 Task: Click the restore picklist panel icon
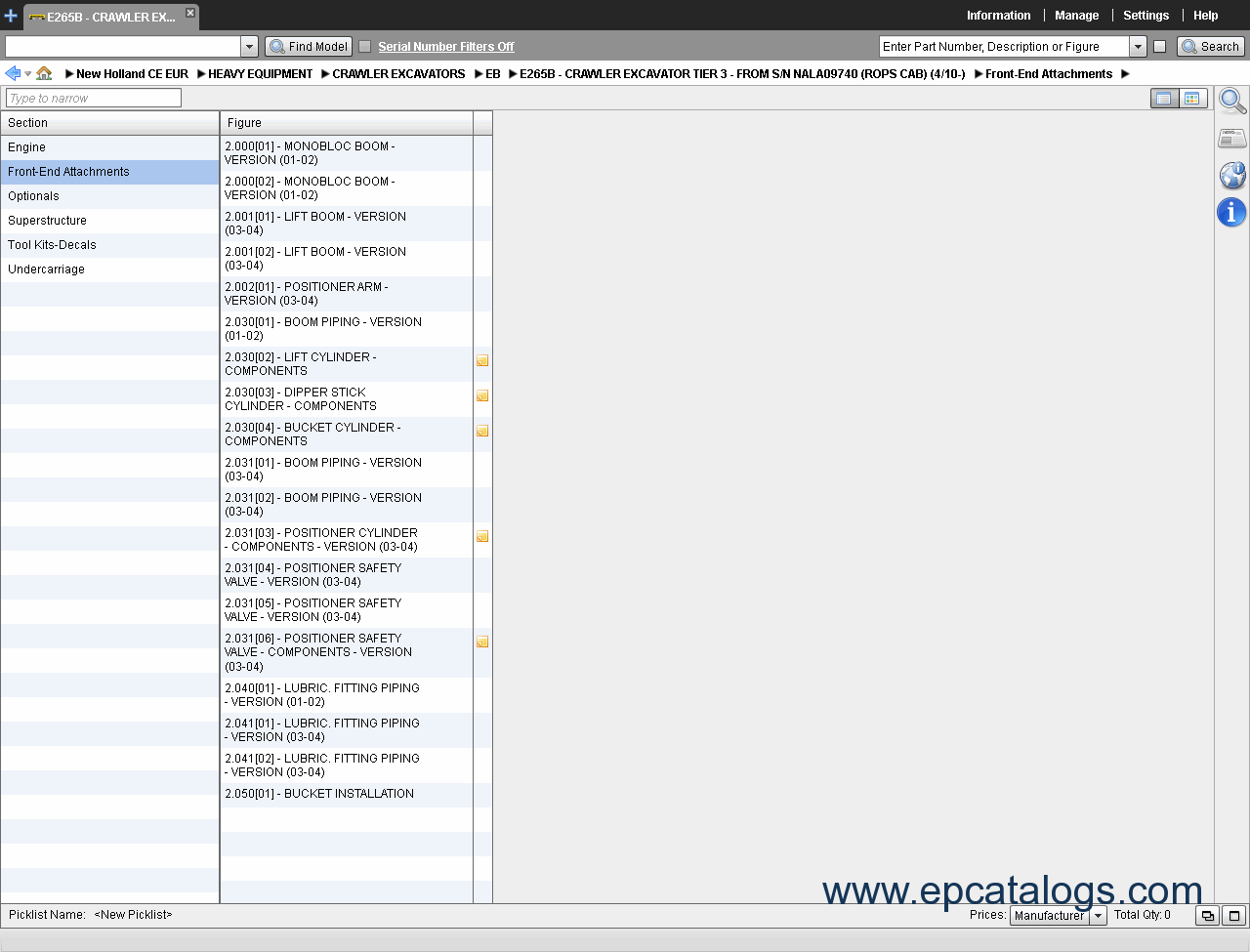pos(1208,916)
